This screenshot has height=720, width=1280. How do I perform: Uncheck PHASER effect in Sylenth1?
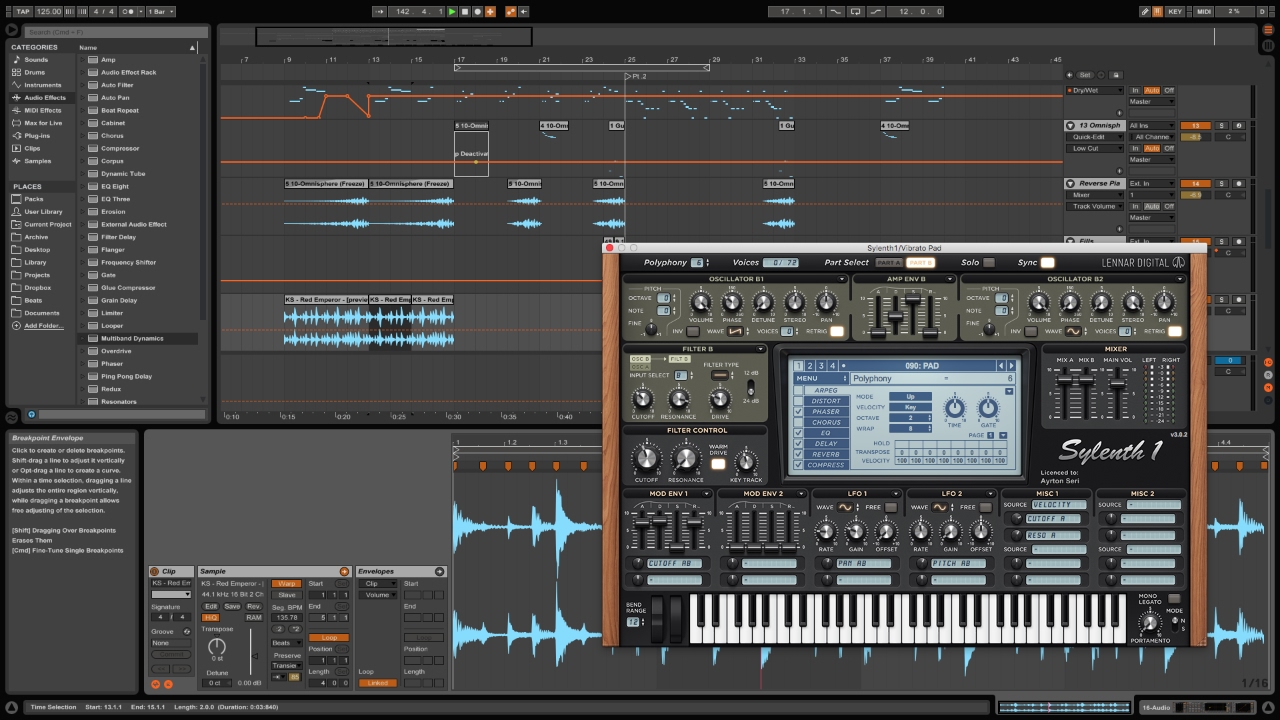(798, 412)
